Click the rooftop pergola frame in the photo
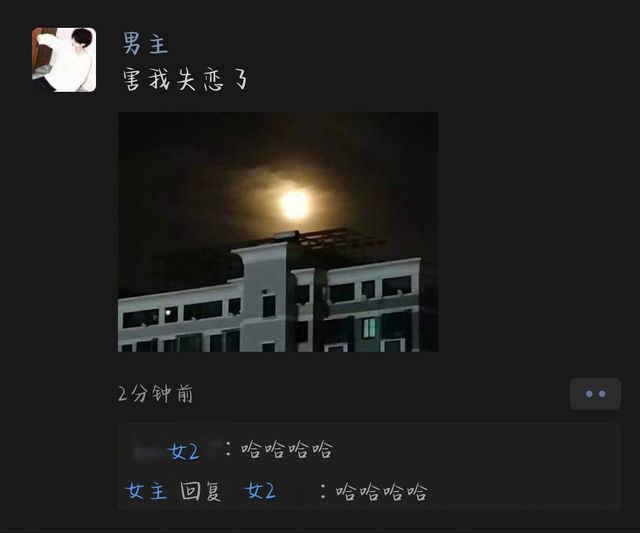Viewport: 640px width, 533px height. 339,240
